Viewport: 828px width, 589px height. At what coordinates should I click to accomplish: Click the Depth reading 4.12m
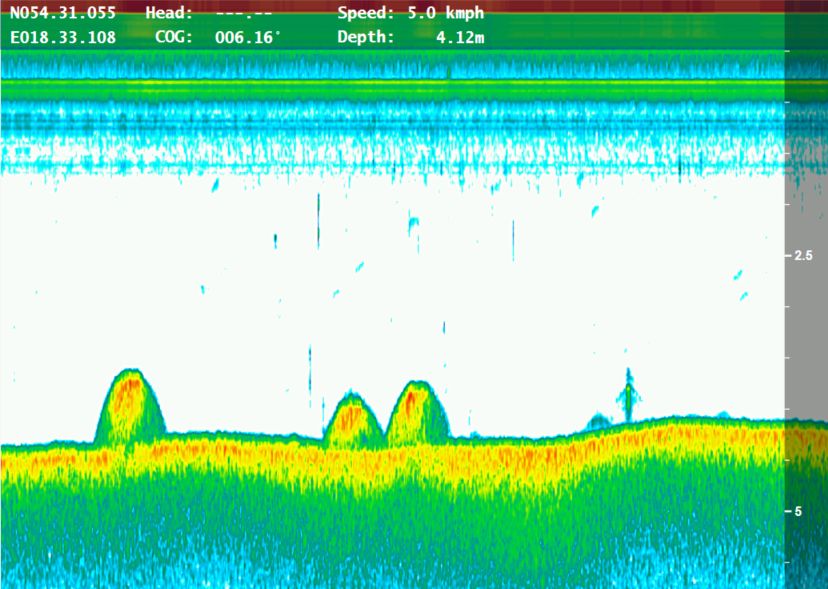click(460, 38)
